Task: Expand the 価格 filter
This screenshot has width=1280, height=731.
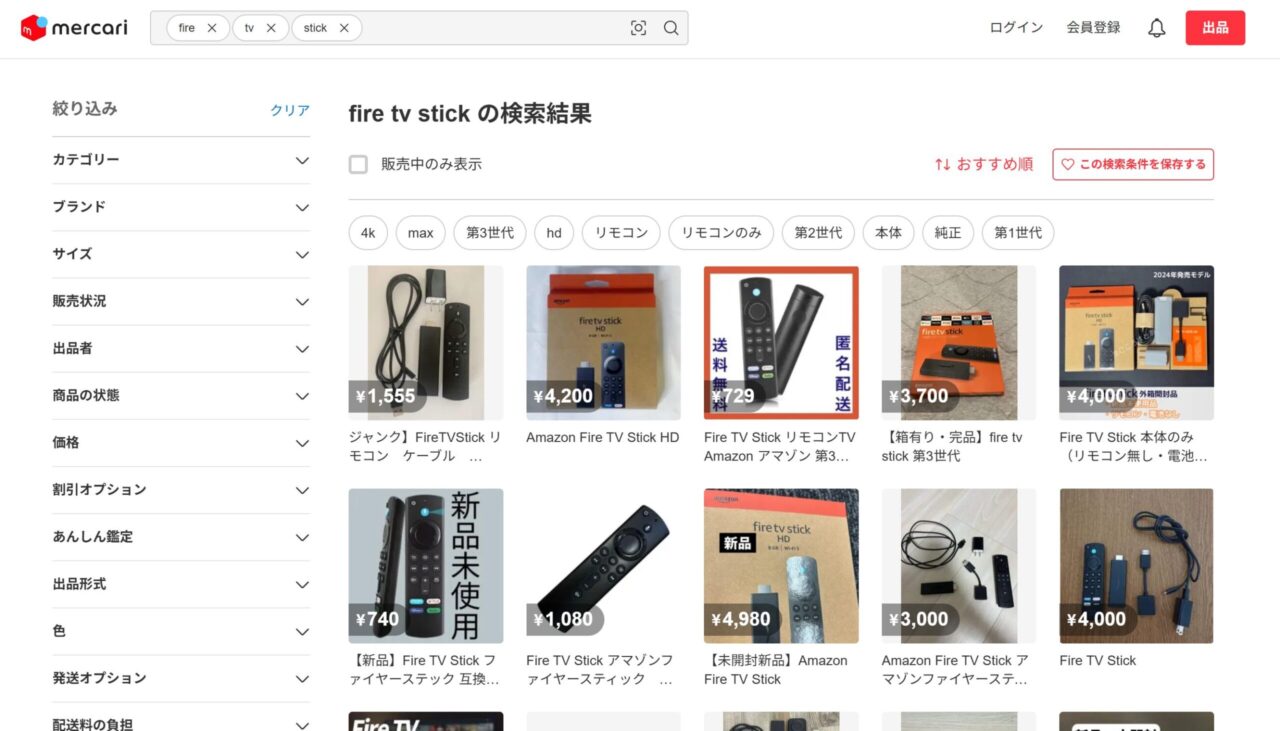Action: click(x=181, y=442)
